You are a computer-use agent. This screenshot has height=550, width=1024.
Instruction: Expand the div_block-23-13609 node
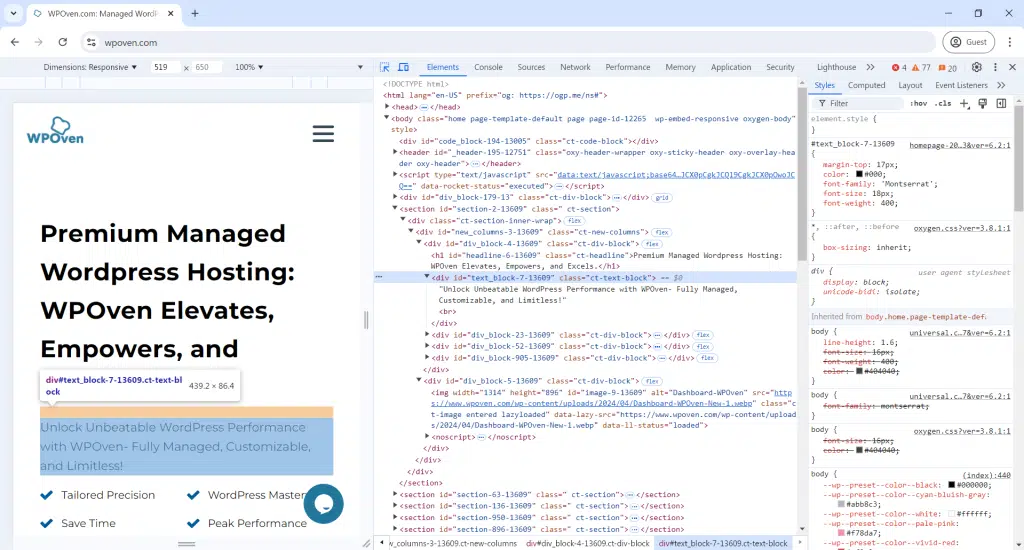(x=427, y=335)
